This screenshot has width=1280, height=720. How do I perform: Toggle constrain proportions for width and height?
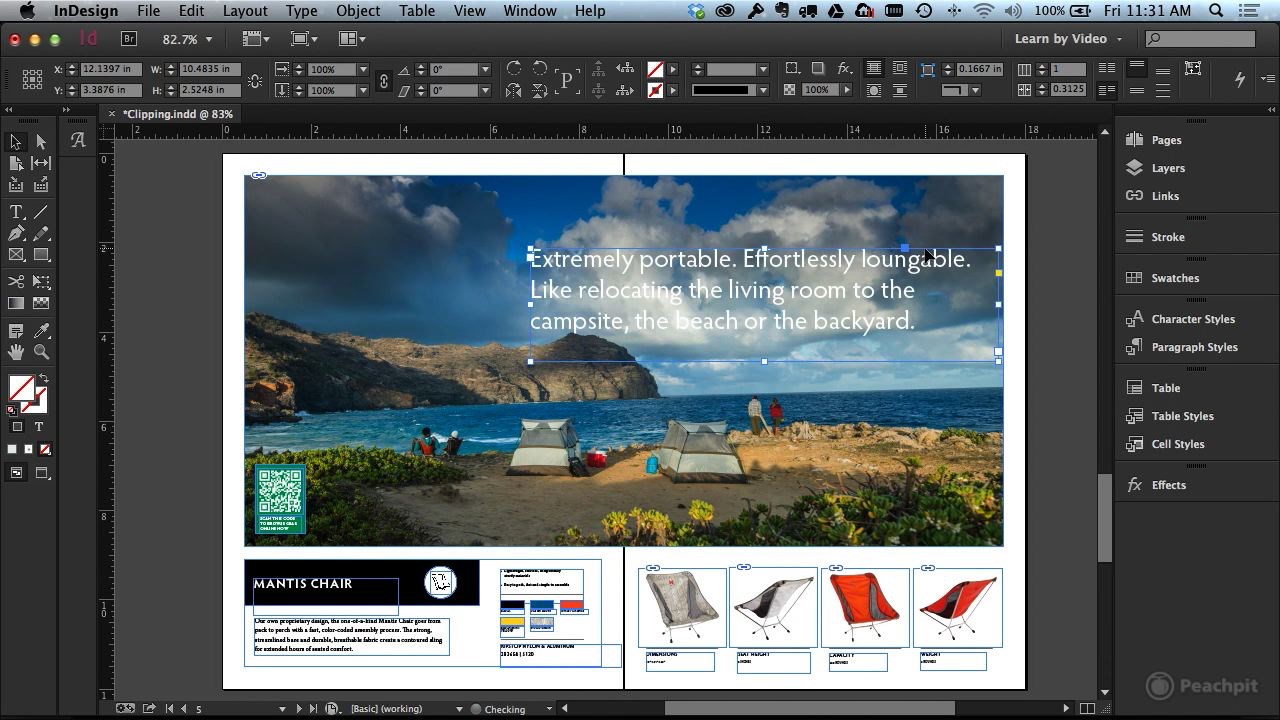click(255, 80)
